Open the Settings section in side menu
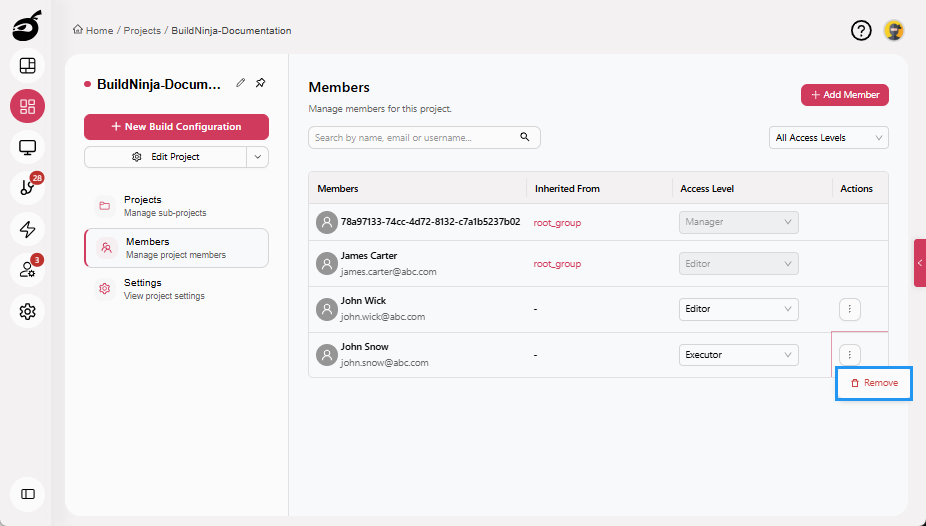The width and height of the screenshot is (926, 526). pyautogui.click(x=176, y=289)
